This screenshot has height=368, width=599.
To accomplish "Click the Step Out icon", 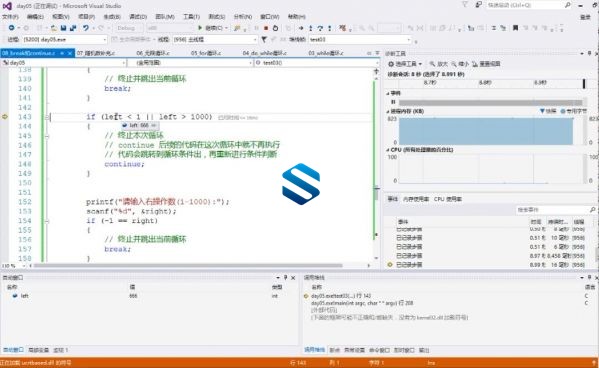I will coord(330,28).
